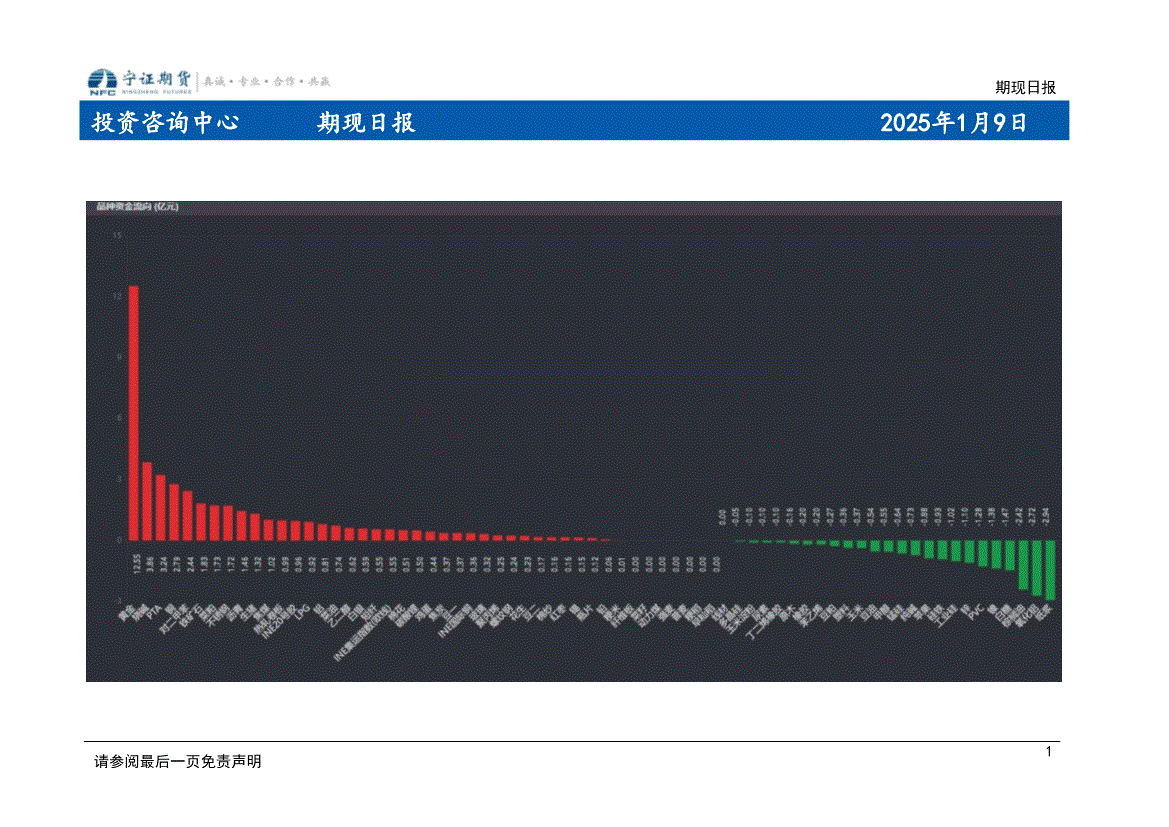Click the NFC Ningzheng Futures logo
The image size is (1169, 827).
pyautogui.click(x=140, y=81)
